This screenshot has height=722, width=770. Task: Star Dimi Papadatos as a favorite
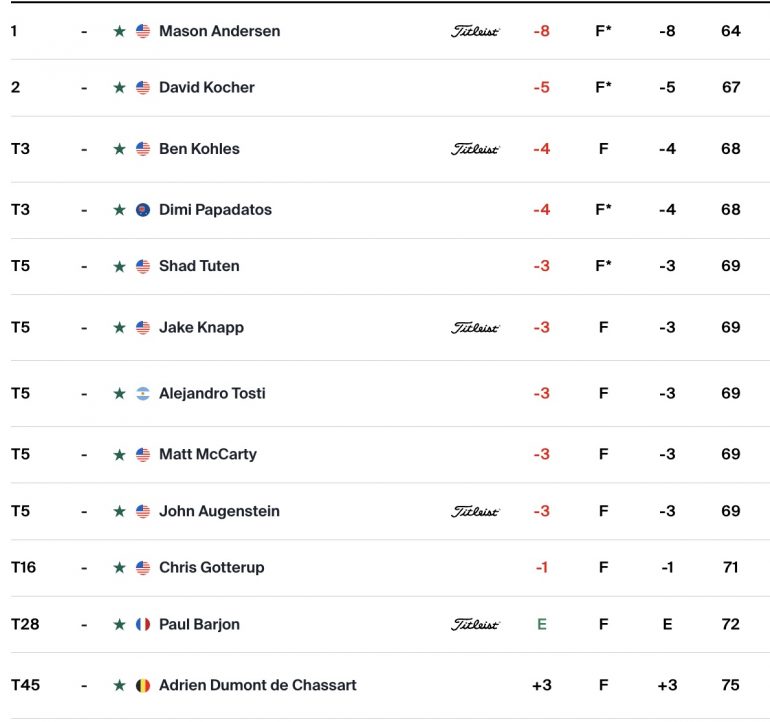119,210
